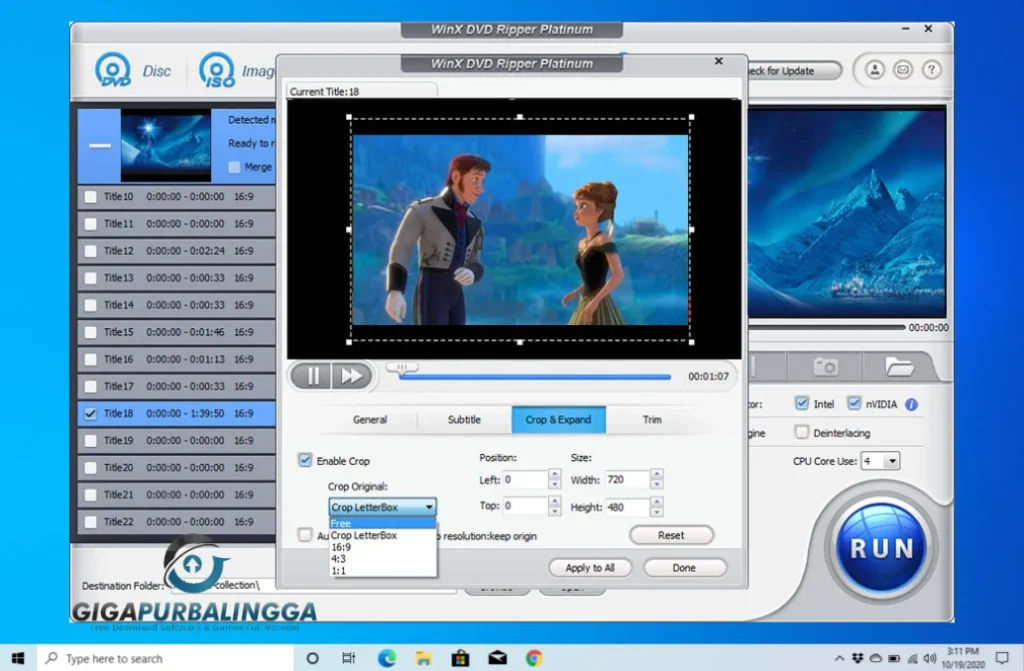Open the Trim tab

point(651,420)
